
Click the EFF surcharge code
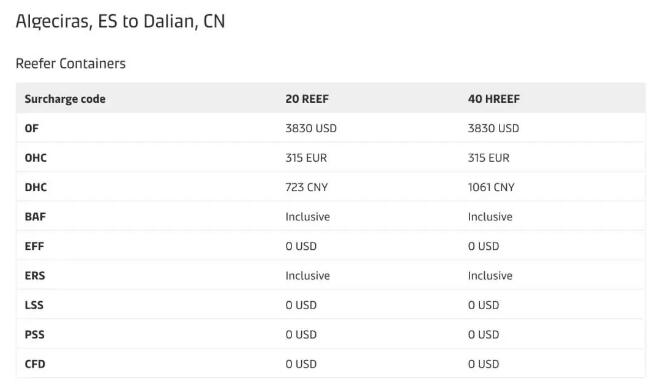[34, 246]
